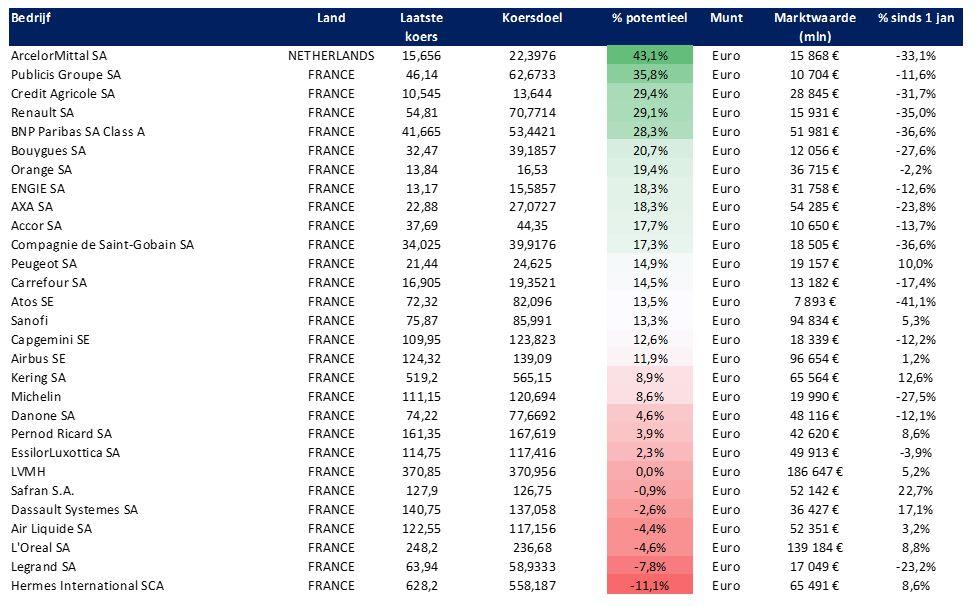
Task: Click LVMH market value 186 647 €
Action: pos(814,472)
